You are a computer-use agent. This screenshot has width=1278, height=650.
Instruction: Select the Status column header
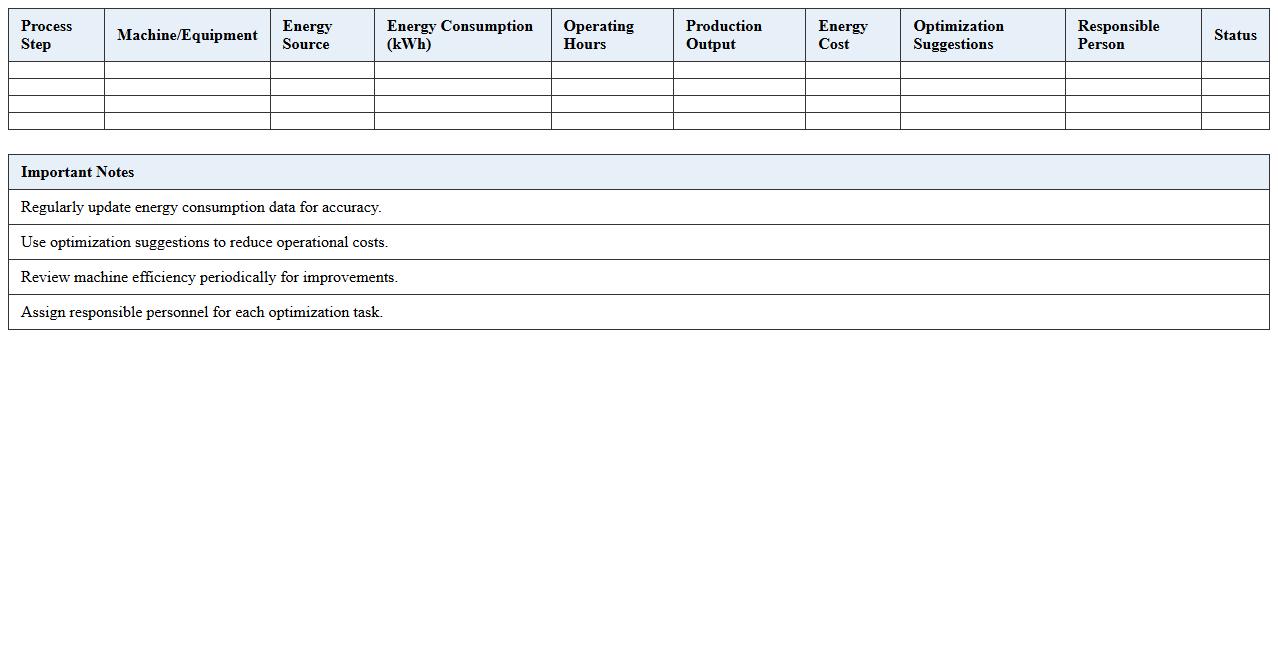coord(1235,35)
